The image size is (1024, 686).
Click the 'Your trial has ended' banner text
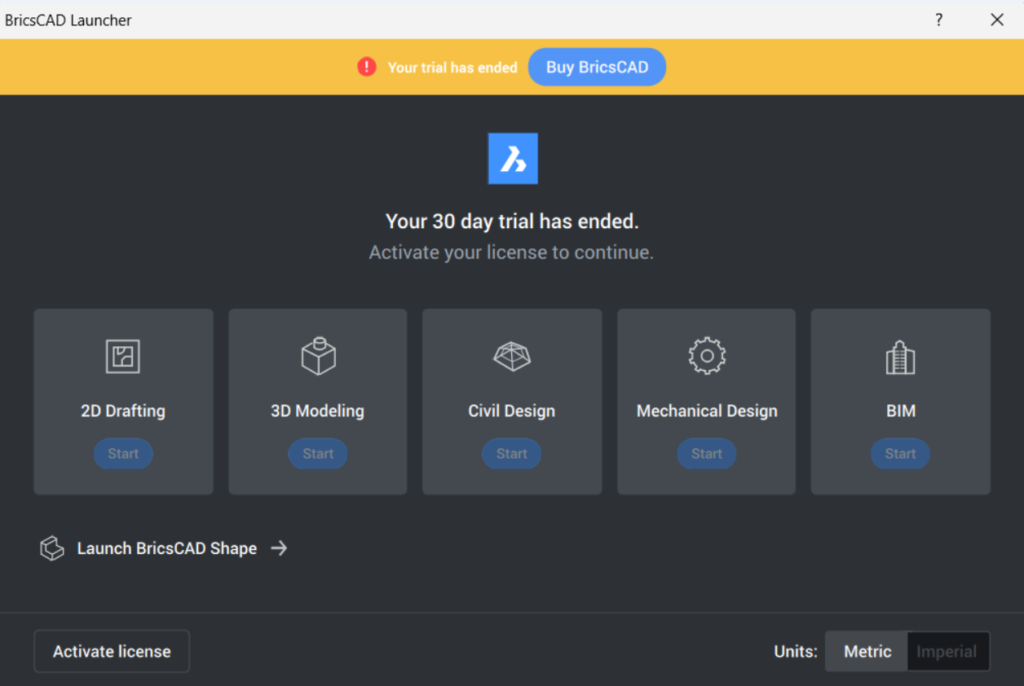(x=452, y=67)
